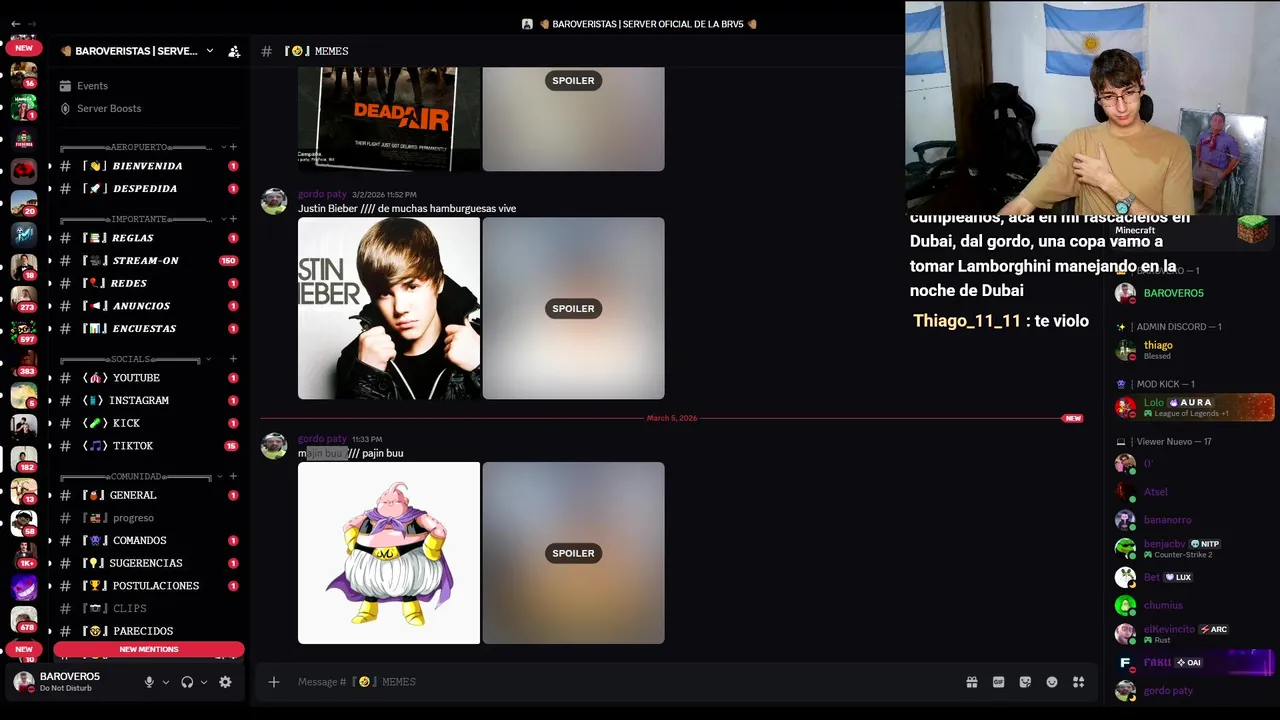Open the TIKTOK channel
The width and height of the screenshot is (1280, 720).
point(149,446)
